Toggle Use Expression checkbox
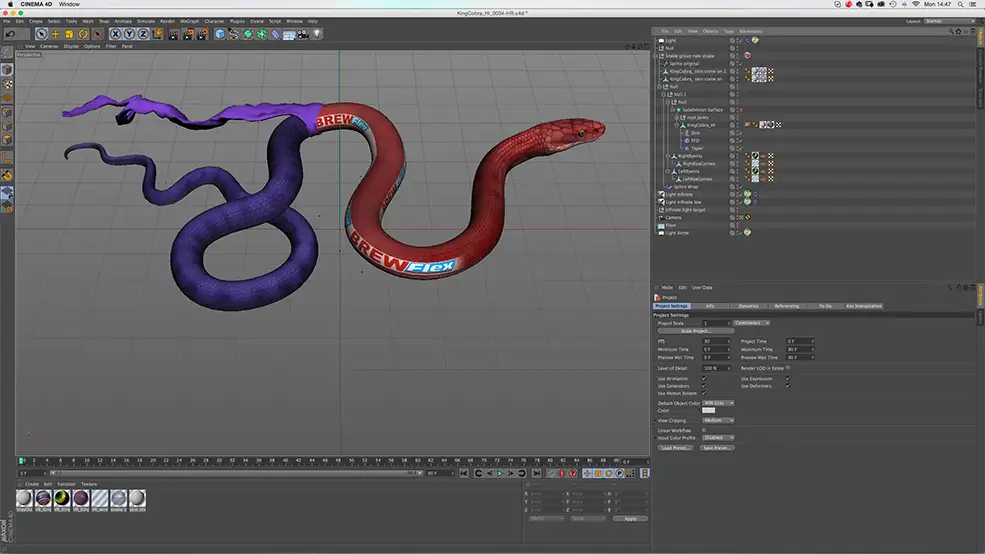This screenshot has height=554, width=985. tap(788, 379)
